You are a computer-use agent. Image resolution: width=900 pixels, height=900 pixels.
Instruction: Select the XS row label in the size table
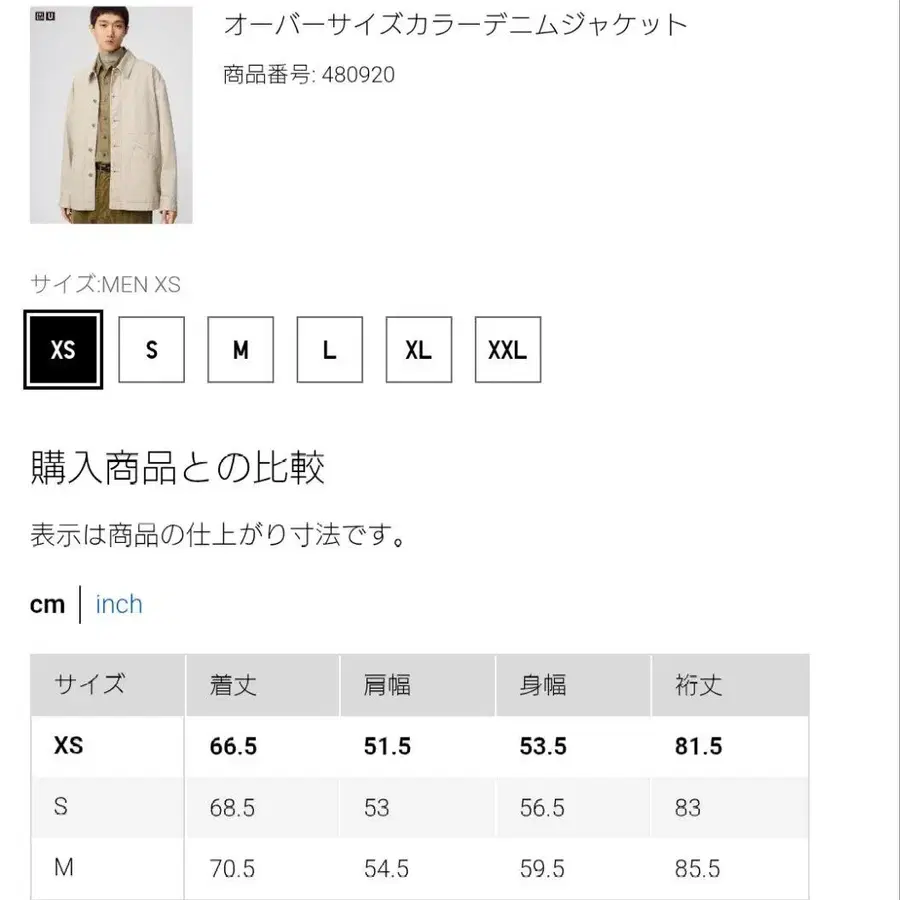[x=68, y=746]
